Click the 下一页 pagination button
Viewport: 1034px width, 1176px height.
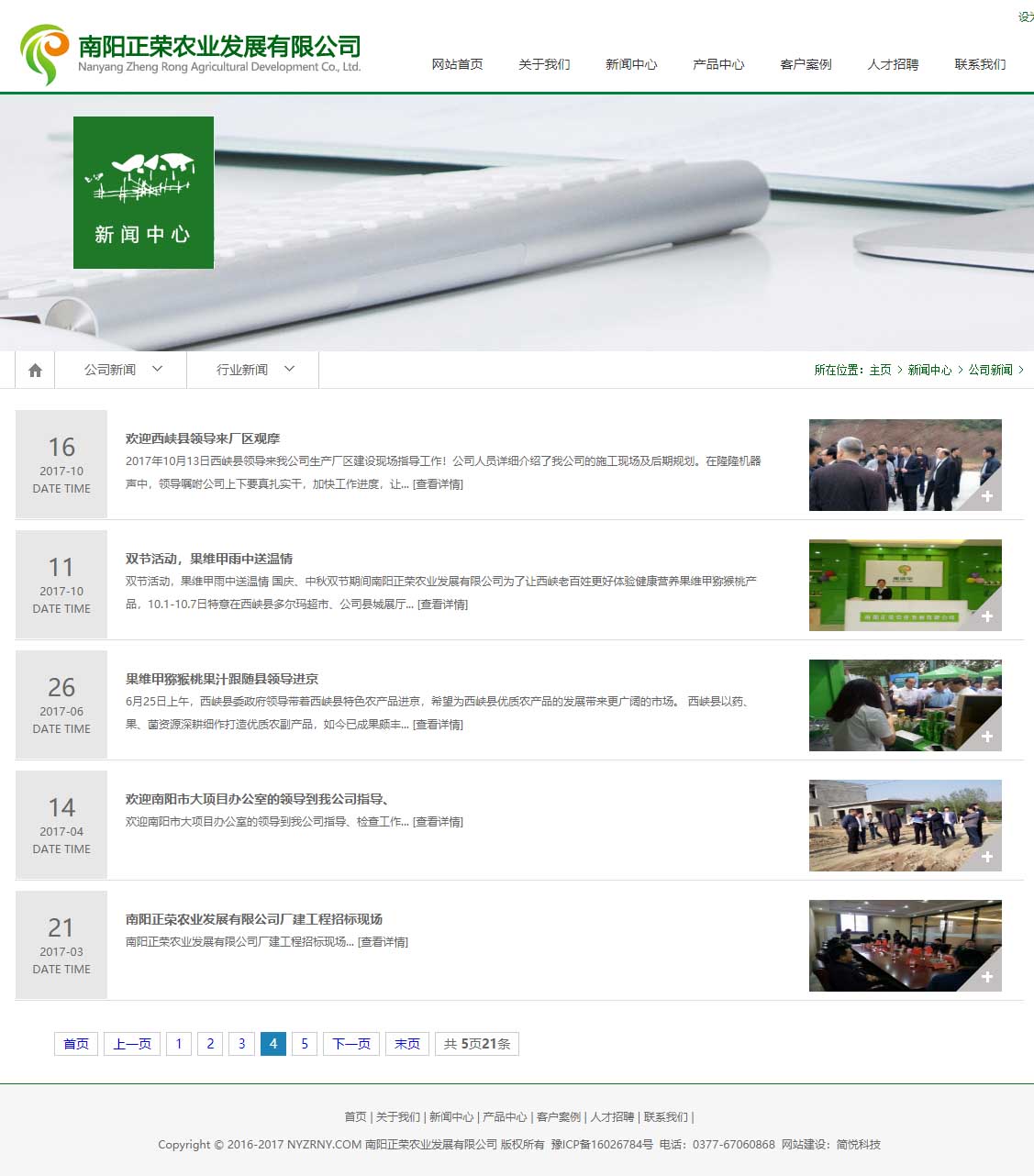coord(351,1044)
